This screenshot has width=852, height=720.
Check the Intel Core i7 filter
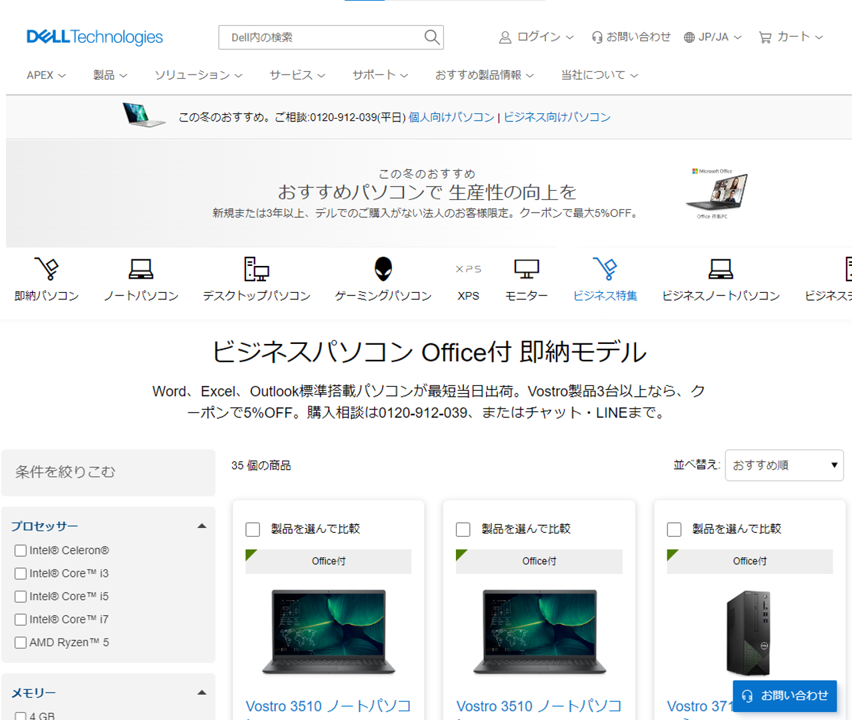21,619
